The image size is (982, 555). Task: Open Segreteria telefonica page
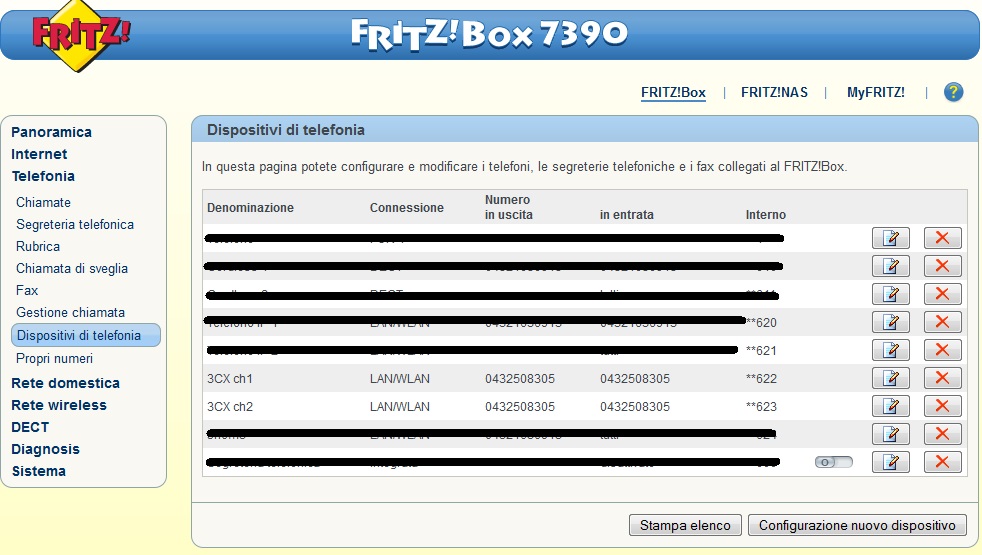click(75, 224)
